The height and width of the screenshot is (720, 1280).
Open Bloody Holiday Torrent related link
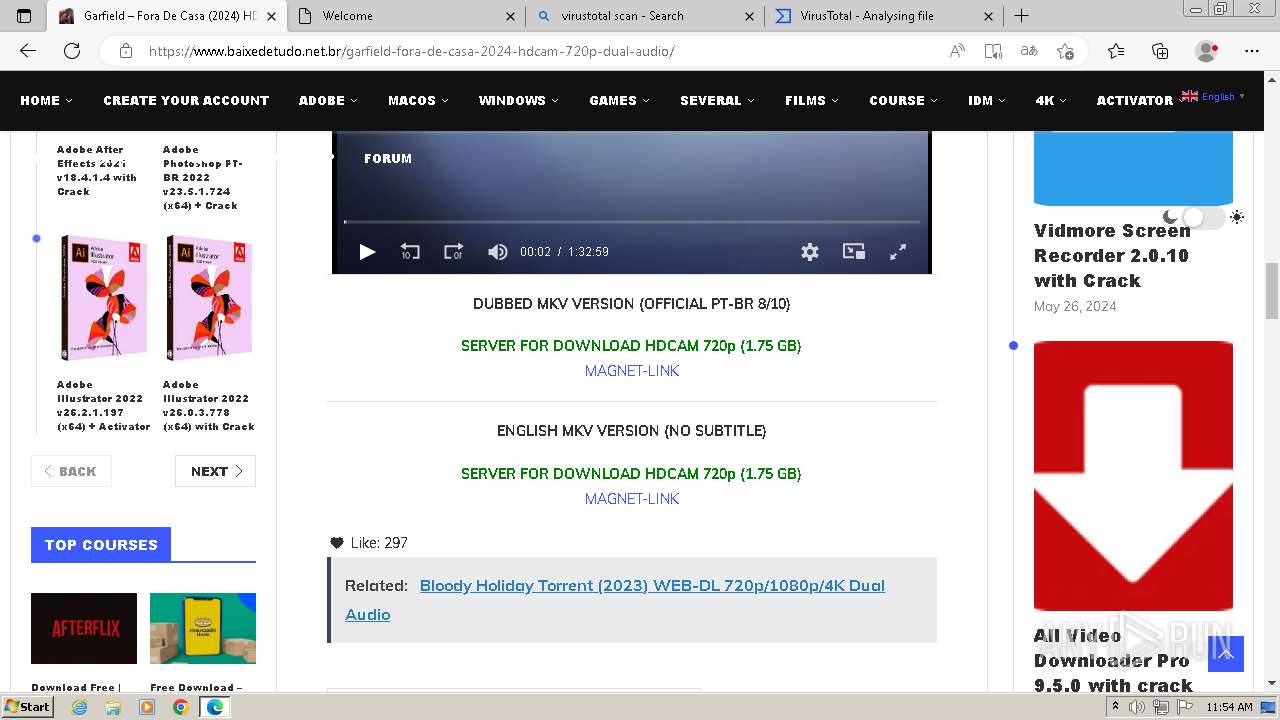(615, 600)
